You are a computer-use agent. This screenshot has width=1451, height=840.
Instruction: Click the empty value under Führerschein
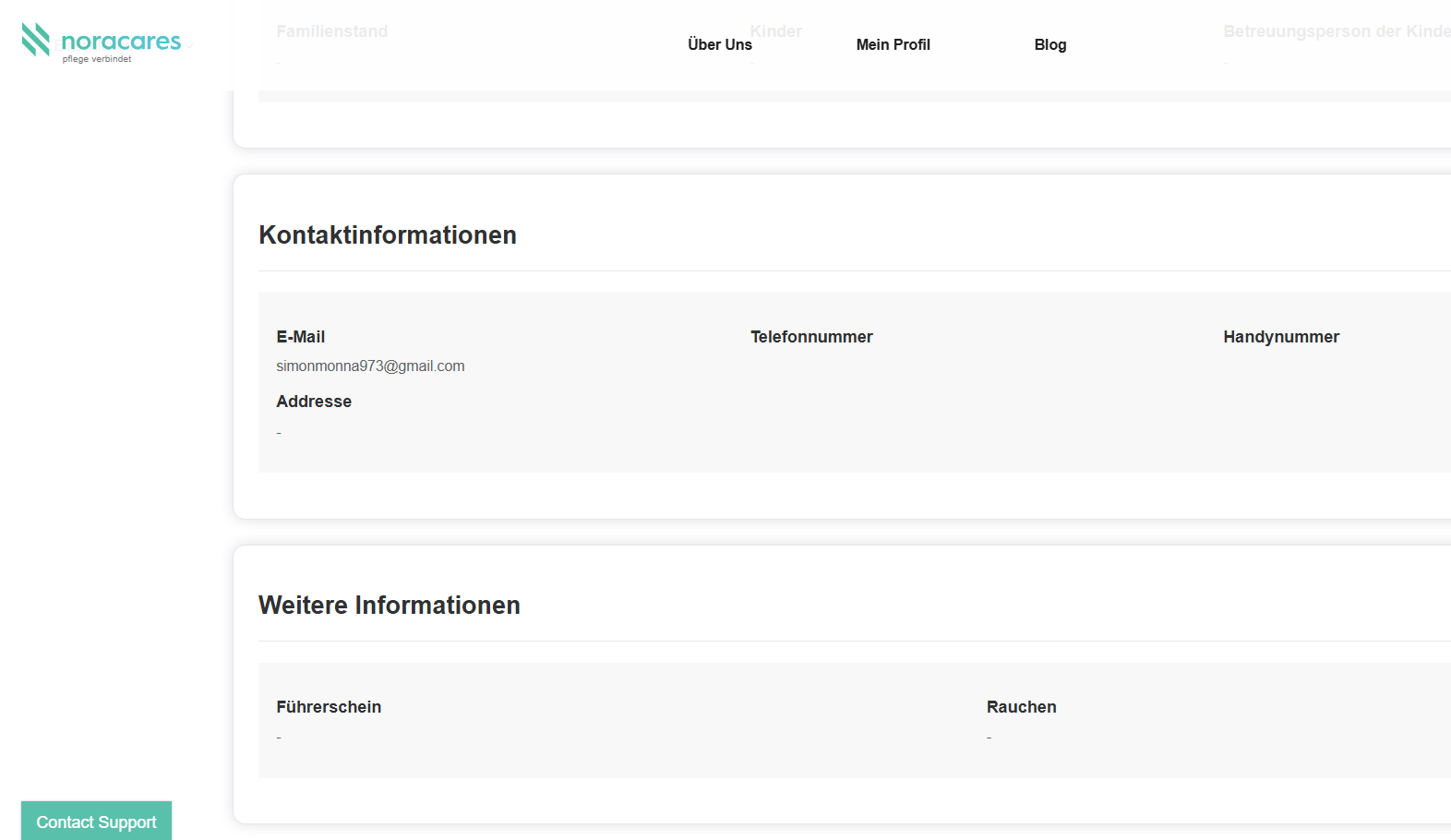[279, 738]
